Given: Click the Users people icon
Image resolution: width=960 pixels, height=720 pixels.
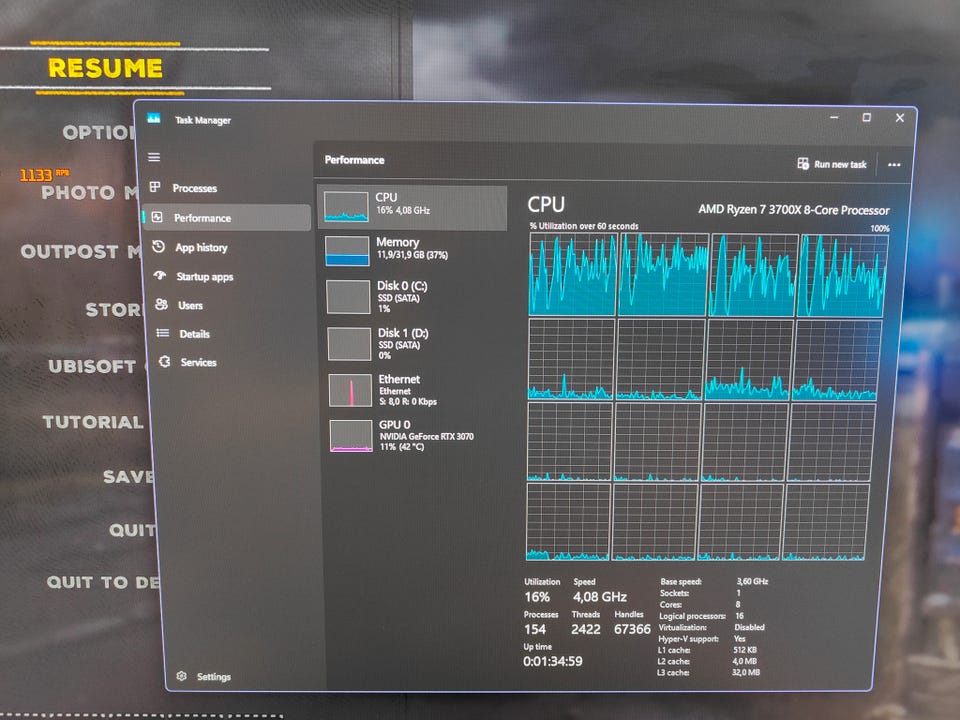Looking at the screenshot, I should pyautogui.click(x=162, y=304).
